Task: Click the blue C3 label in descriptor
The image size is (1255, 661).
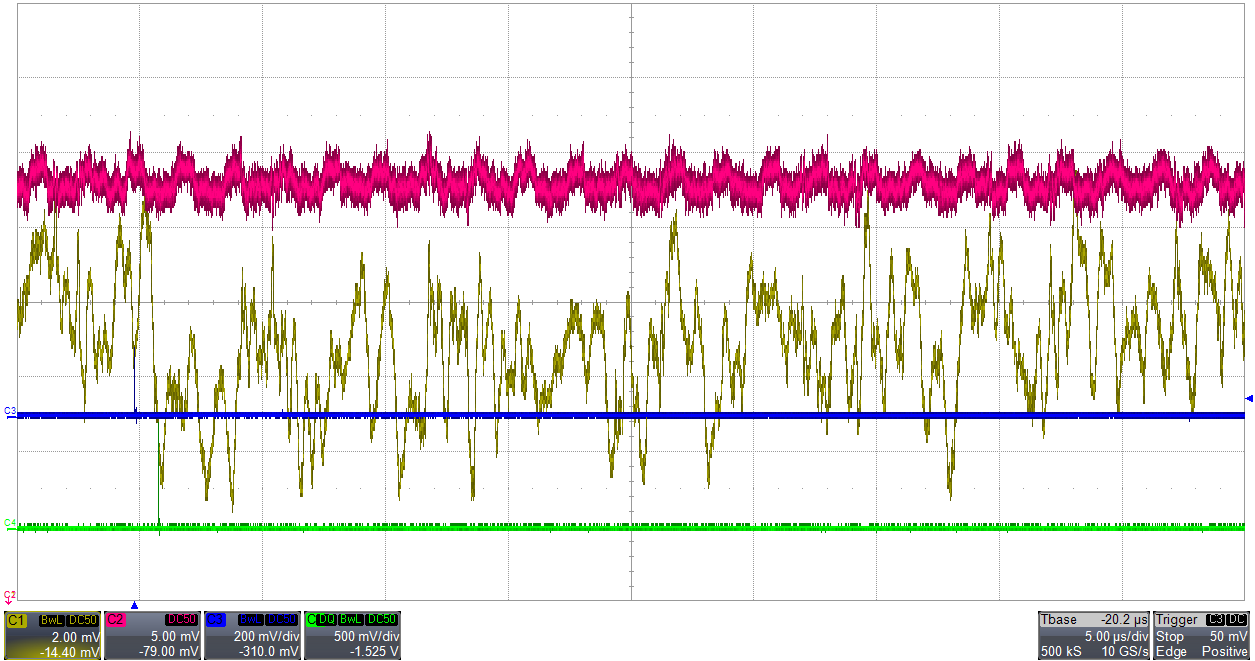Action: tap(215, 620)
